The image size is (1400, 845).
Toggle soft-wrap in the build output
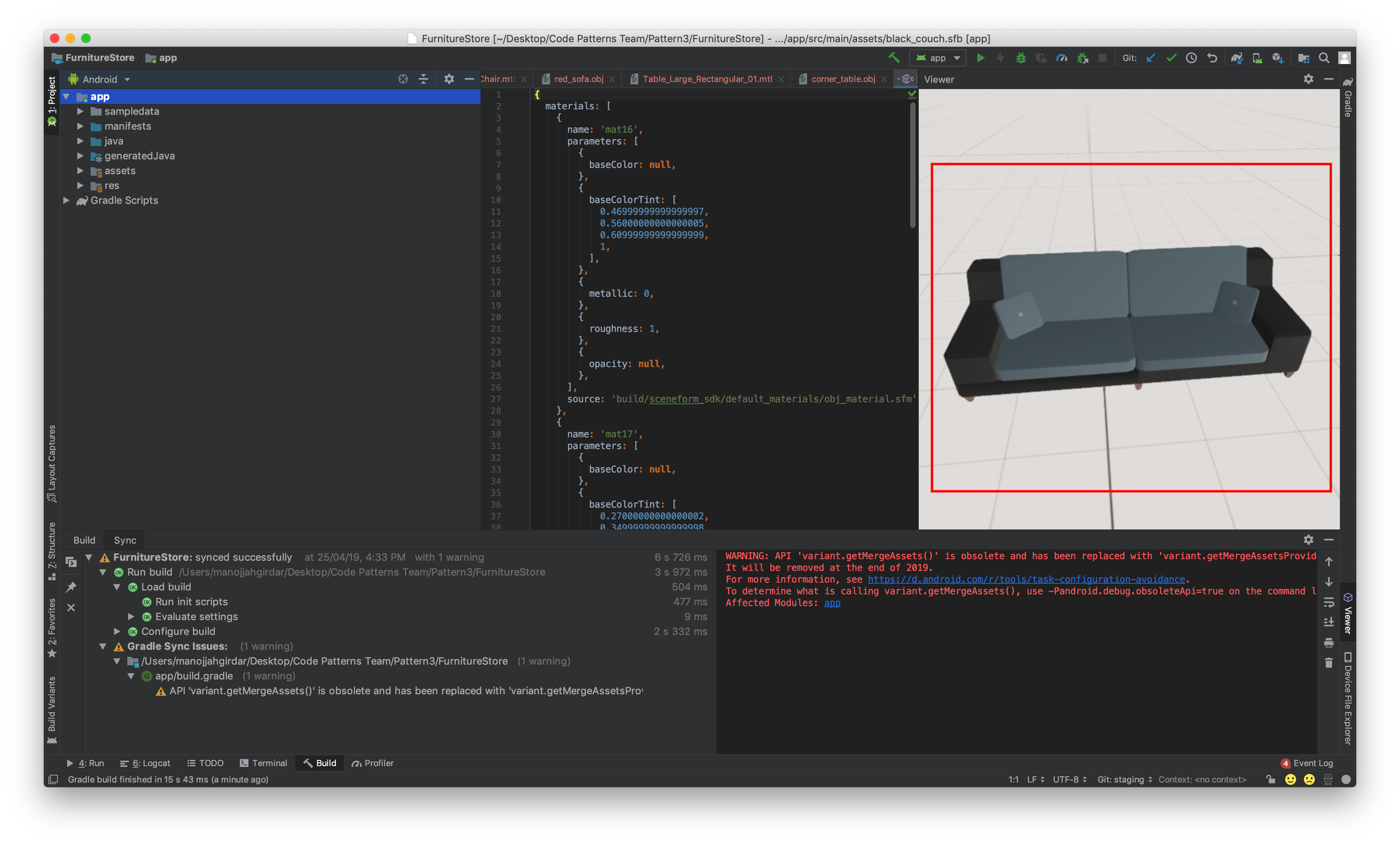click(x=1329, y=602)
